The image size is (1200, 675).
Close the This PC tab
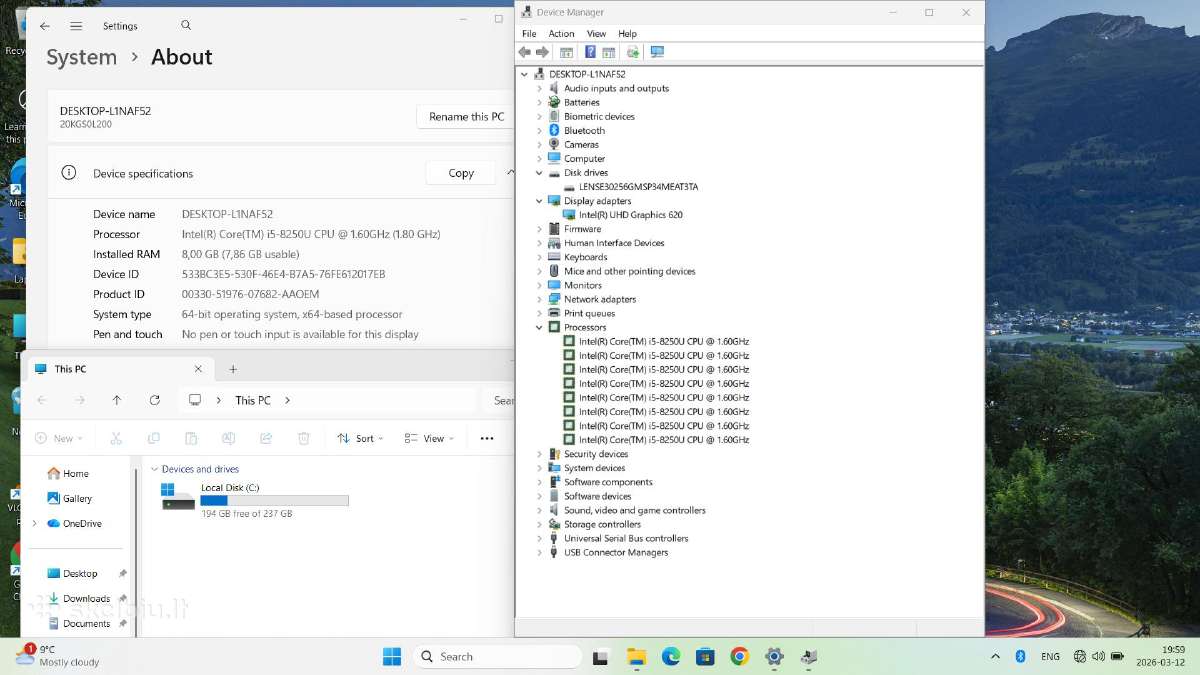coord(198,369)
